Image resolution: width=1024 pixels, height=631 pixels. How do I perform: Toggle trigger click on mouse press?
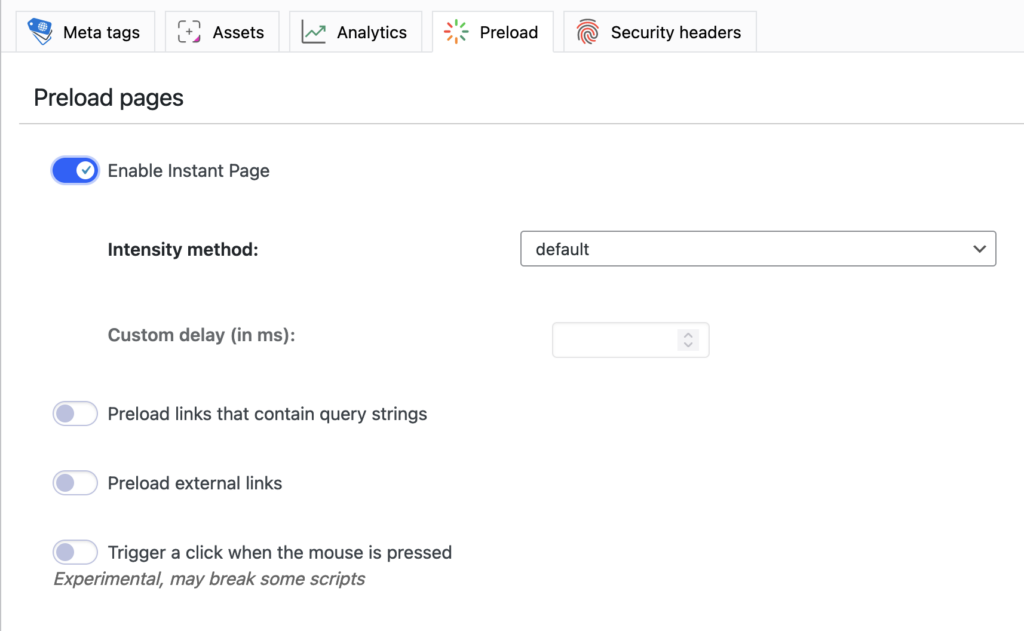(75, 552)
